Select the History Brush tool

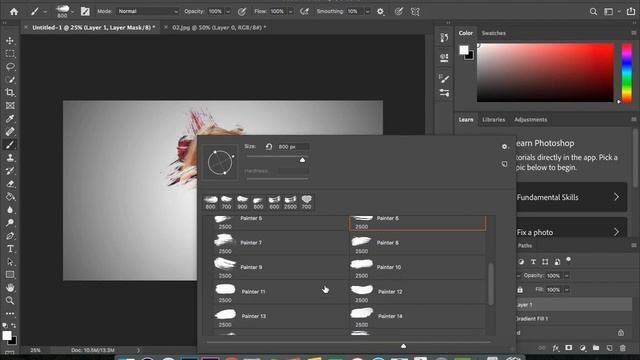[x=10, y=171]
